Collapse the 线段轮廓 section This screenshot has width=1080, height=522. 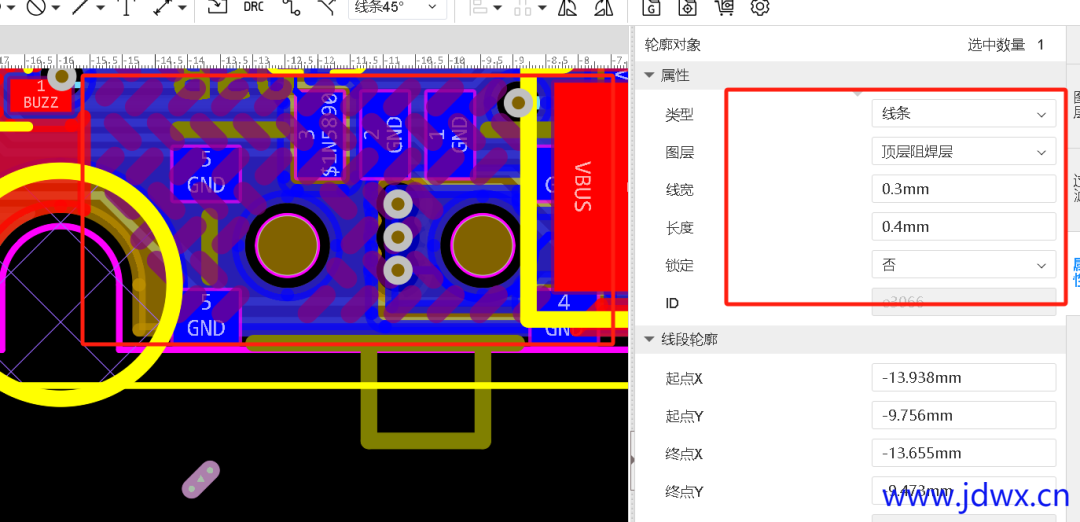point(650,340)
